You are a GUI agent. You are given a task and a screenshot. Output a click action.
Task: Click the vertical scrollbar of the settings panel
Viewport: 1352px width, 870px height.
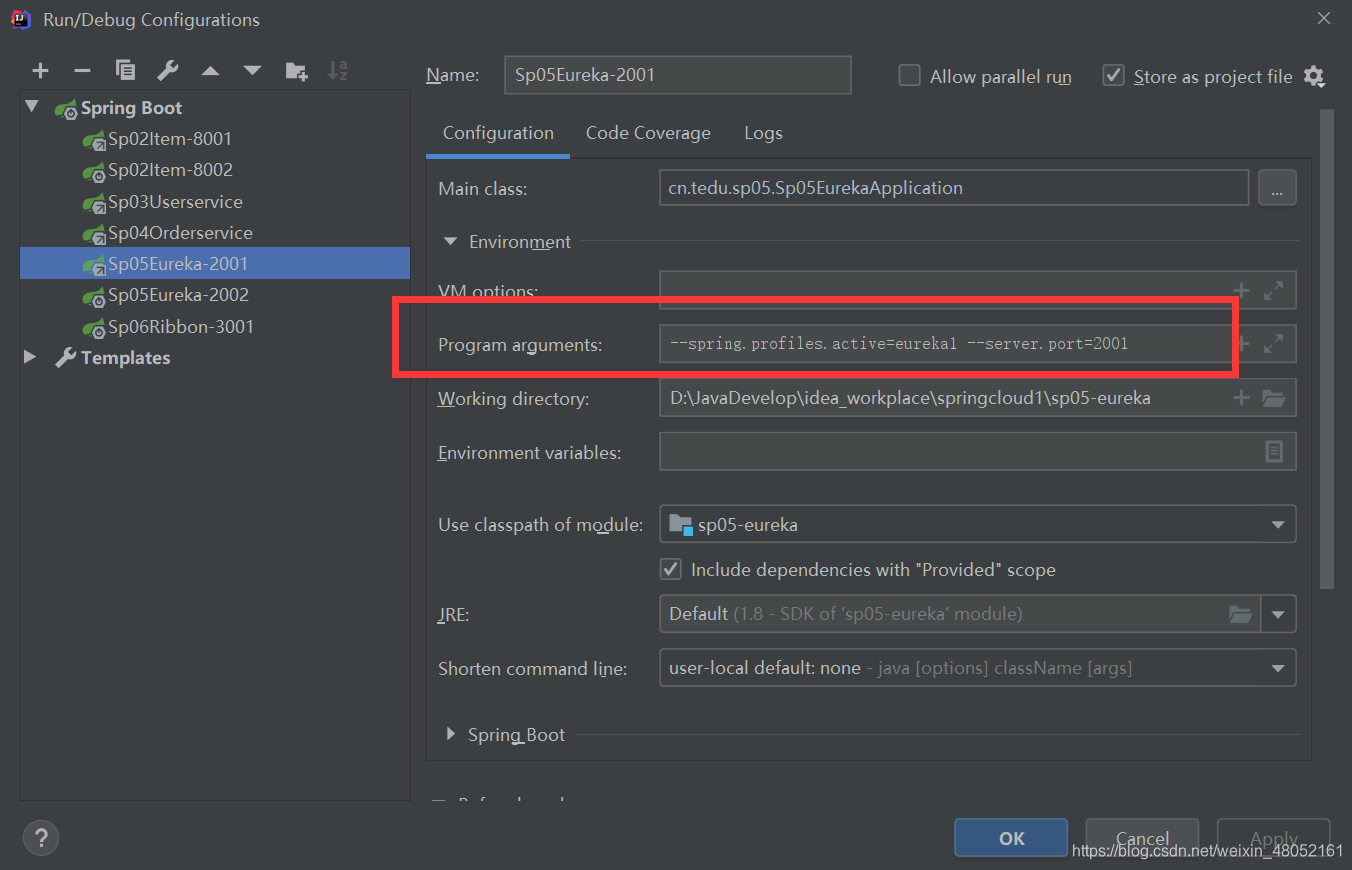point(1326,349)
